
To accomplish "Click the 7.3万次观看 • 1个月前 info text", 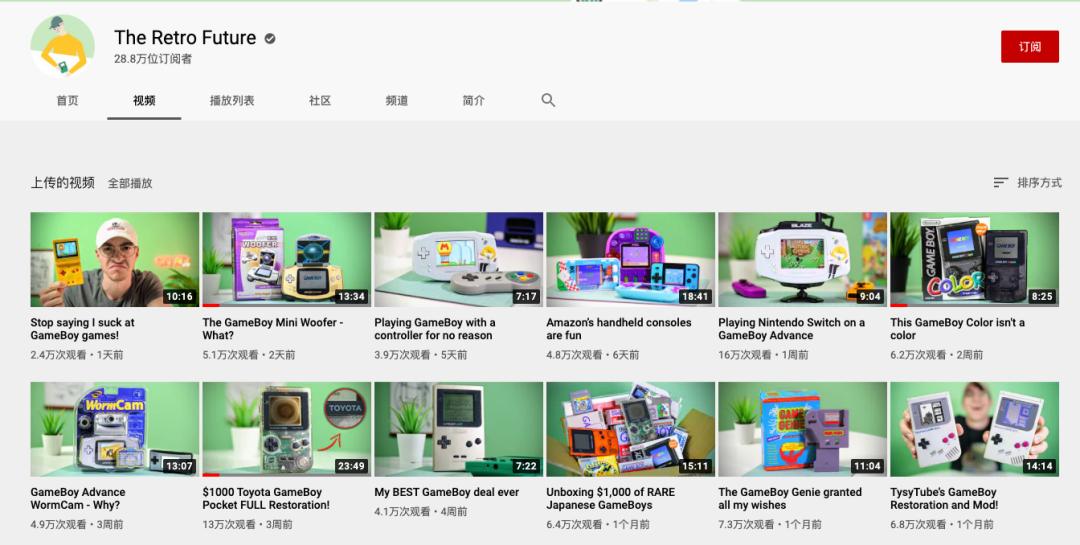I will coord(770,525).
